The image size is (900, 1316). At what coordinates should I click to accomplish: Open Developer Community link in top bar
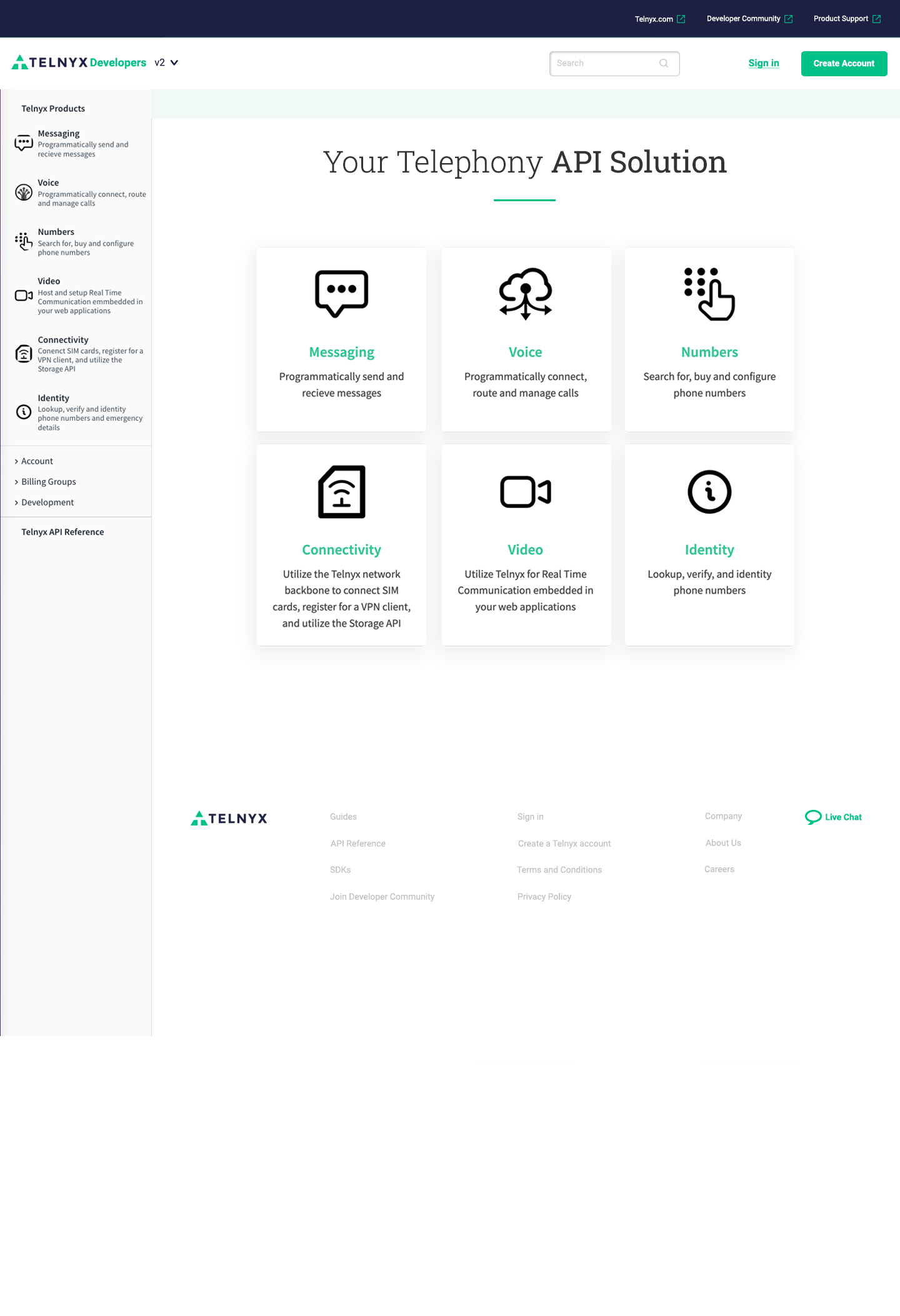743,19
